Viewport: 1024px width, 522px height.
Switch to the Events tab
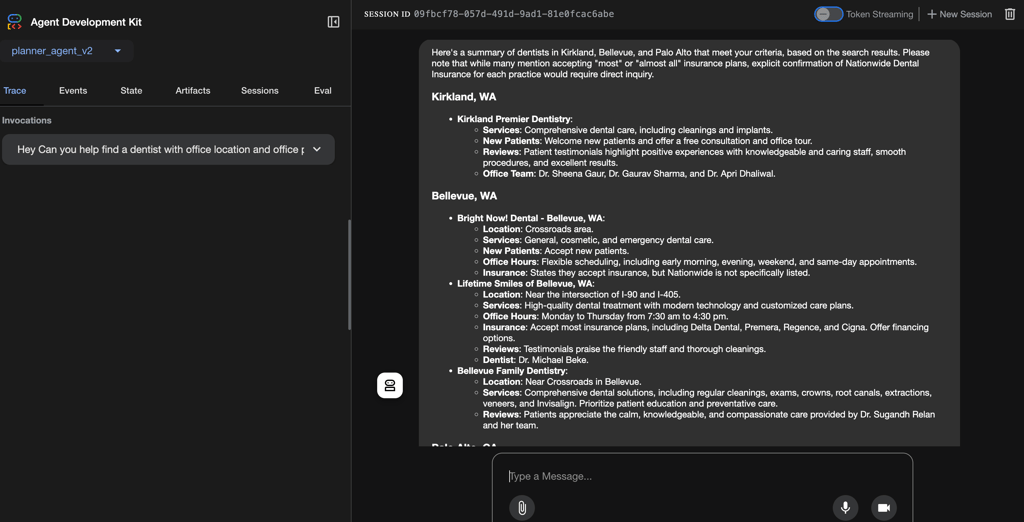click(73, 91)
